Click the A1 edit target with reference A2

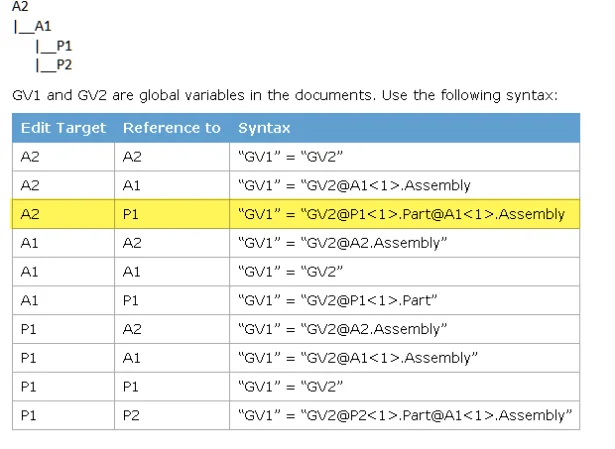[x=30, y=243]
